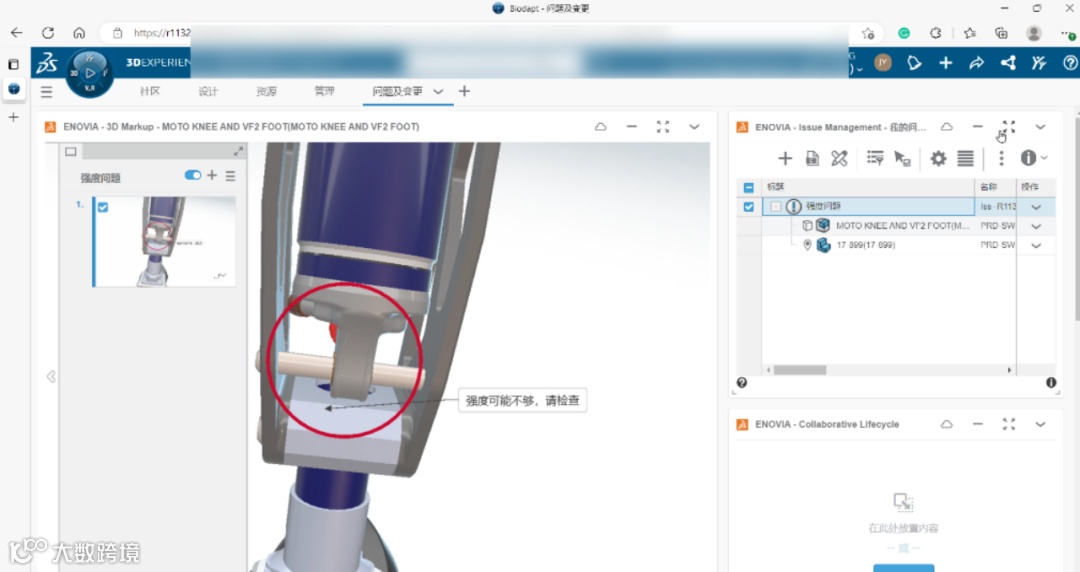Viewport: 1080px width, 572px height.
Task: Open the help question mark icon
Action: click(x=1070, y=63)
